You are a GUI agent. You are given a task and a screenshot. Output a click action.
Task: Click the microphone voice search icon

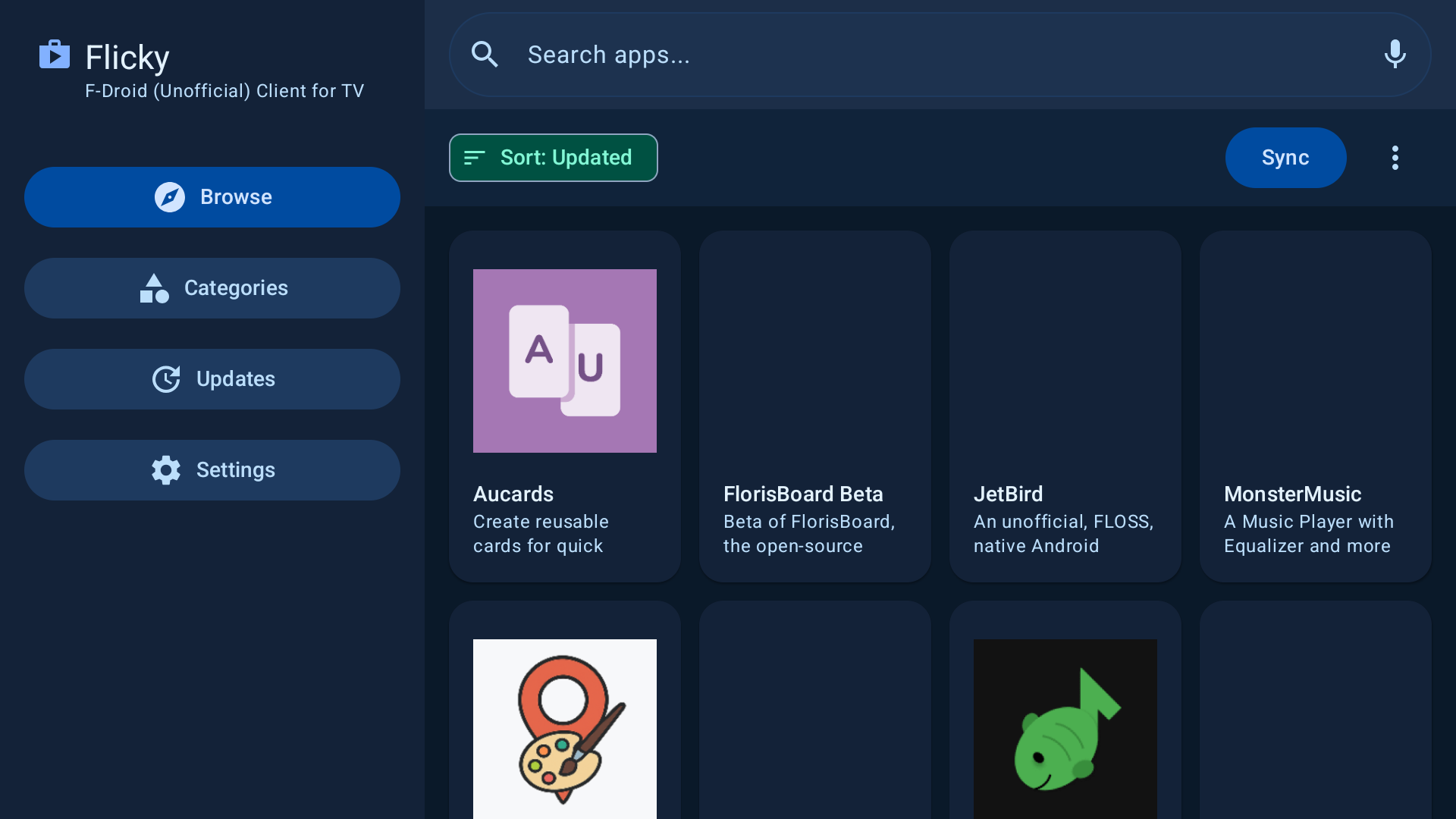point(1395,55)
